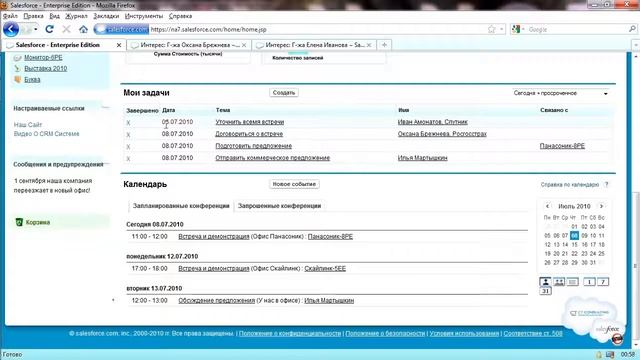
Task: Reload the page with the refresh icon
Action: point(49,29)
